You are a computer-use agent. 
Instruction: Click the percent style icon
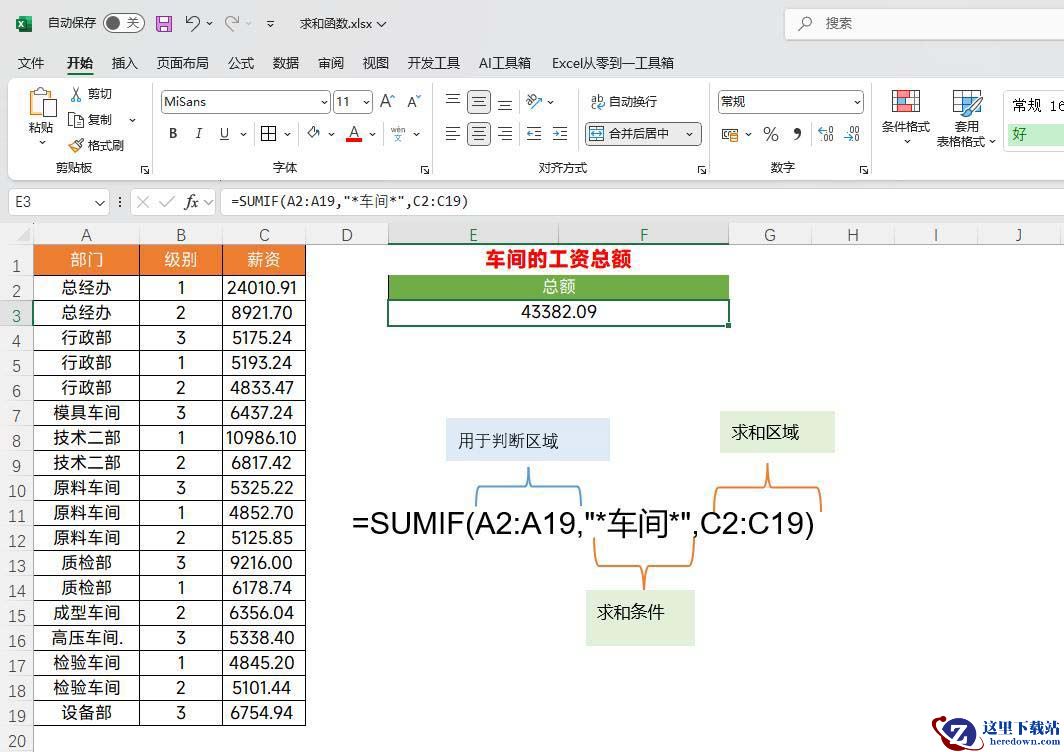pyautogui.click(x=770, y=134)
